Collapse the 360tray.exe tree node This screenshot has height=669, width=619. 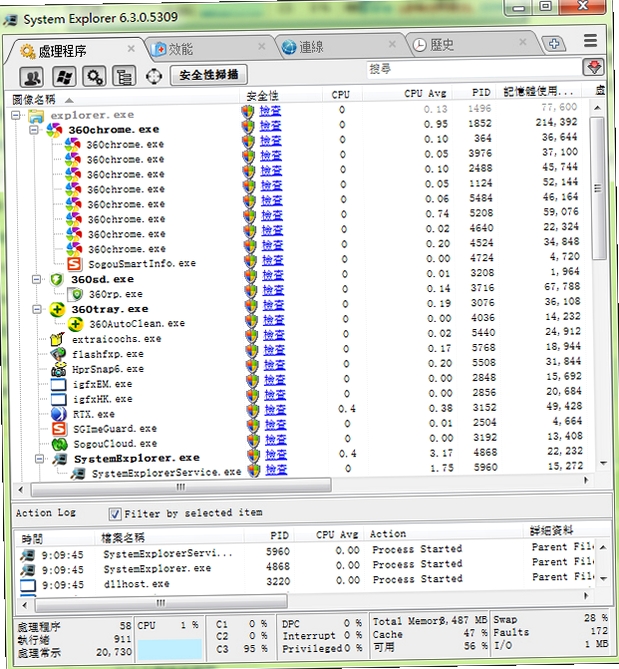click(37, 309)
